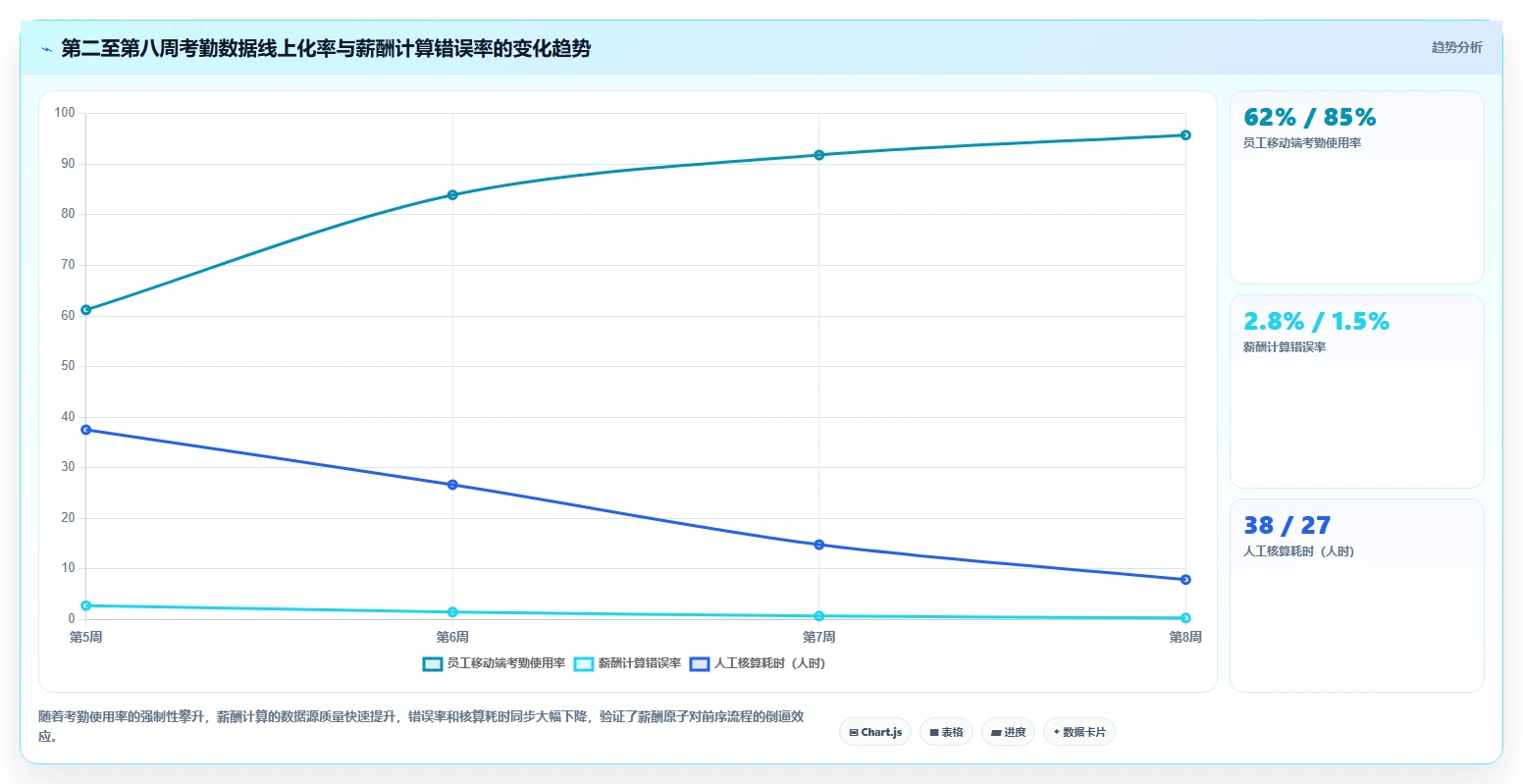The height and width of the screenshot is (784, 1523).
Task: Click the 使用率 data point at 第6周
Action: pyautogui.click(x=452, y=195)
